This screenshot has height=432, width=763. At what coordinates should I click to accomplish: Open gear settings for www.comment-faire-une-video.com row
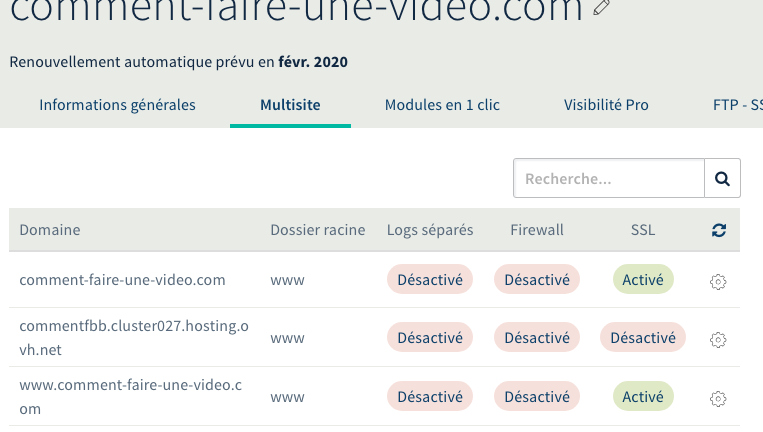coord(717,398)
